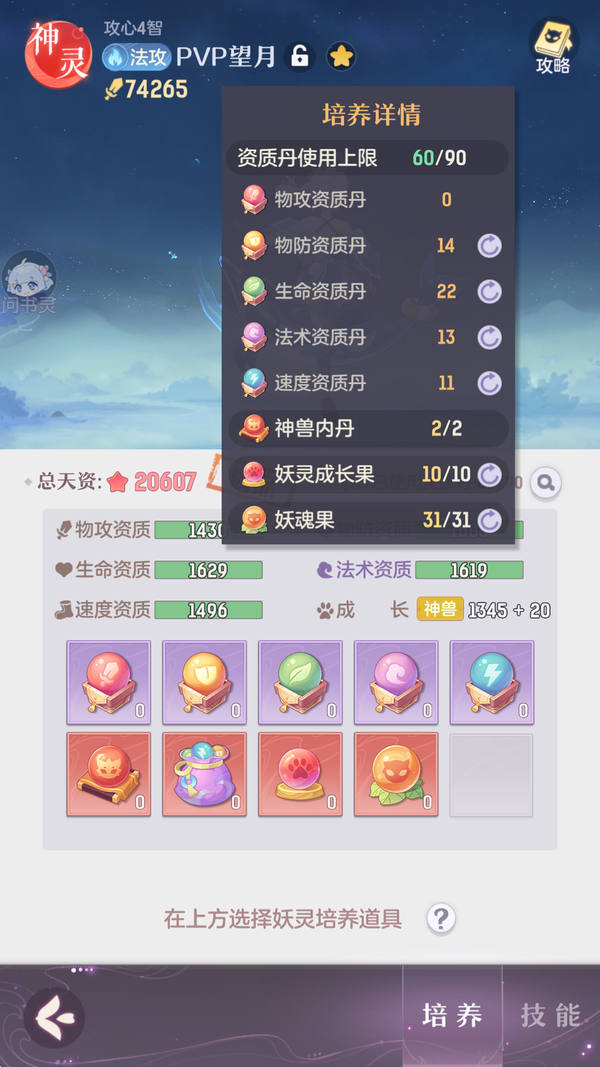Open the question mark help button
Image resolution: width=600 pixels, height=1067 pixels.
[x=441, y=919]
